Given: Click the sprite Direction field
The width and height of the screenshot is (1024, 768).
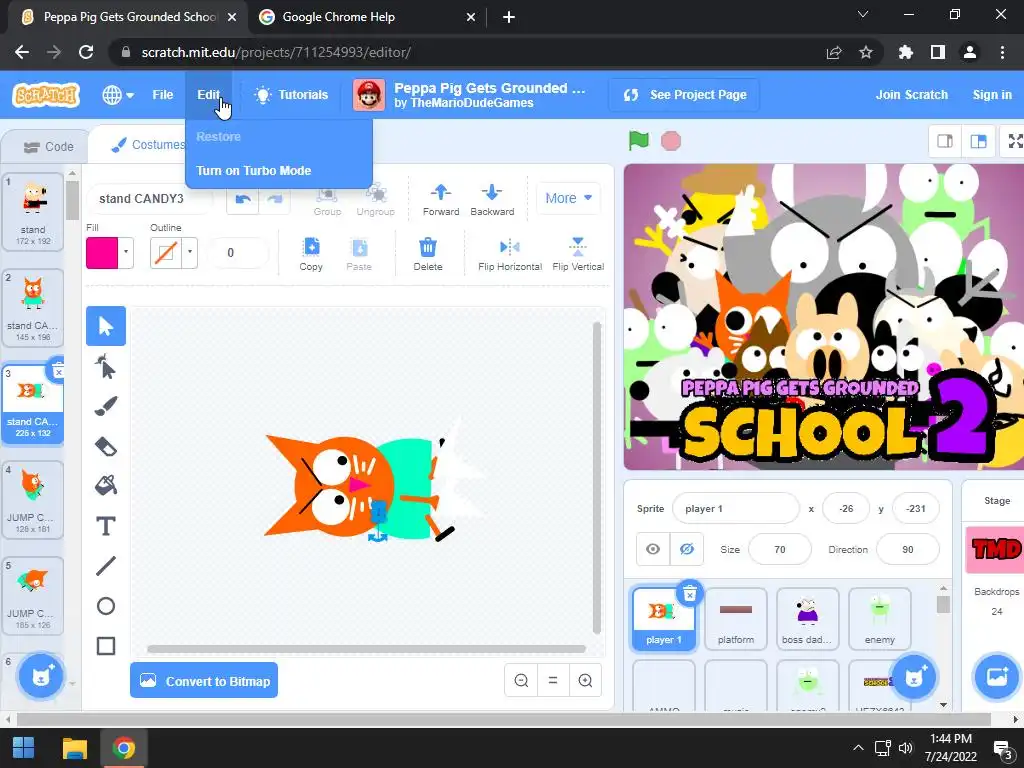Looking at the screenshot, I should (x=908, y=549).
